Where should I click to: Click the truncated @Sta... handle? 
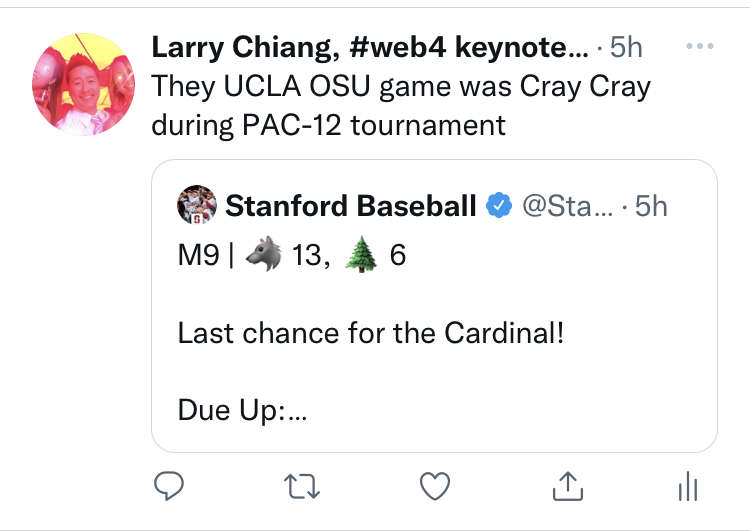(x=564, y=206)
